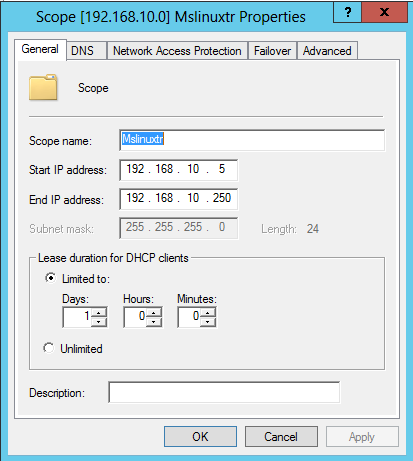The height and width of the screenshot is (461, 413).
Task: Click the Cancel button
Action: point(281,436)
